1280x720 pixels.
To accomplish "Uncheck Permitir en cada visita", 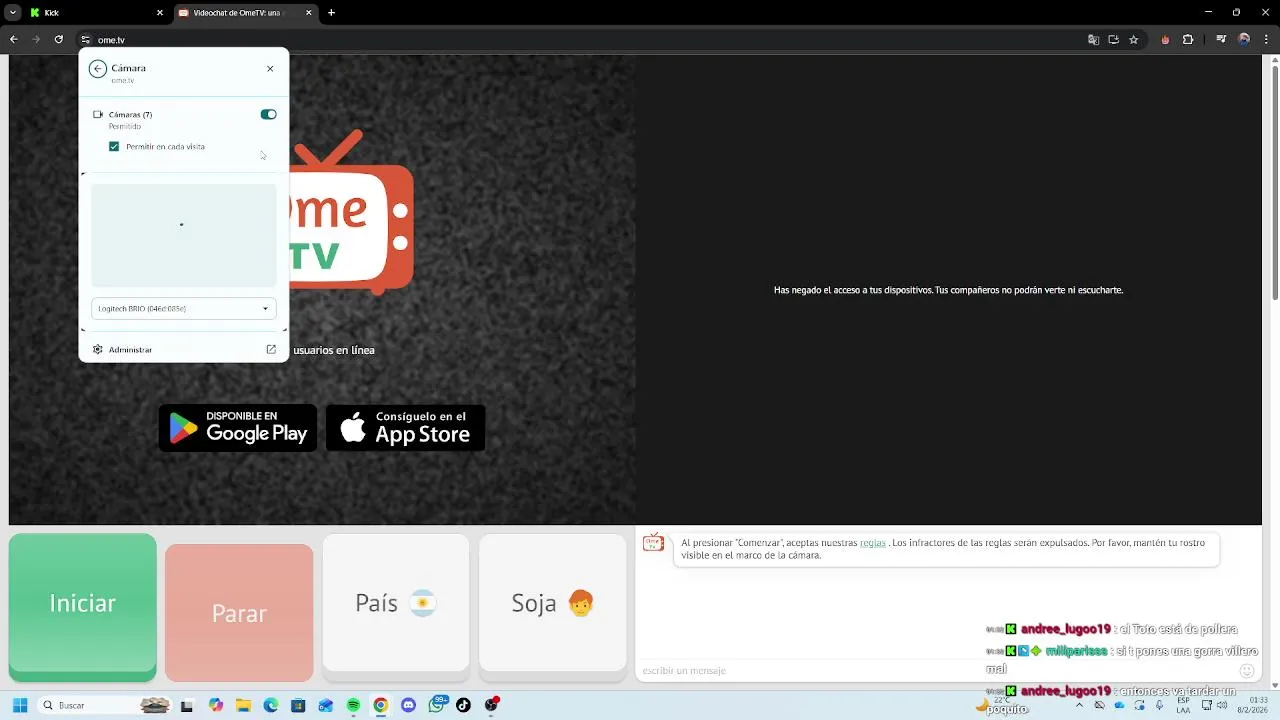I will point(114,147).
